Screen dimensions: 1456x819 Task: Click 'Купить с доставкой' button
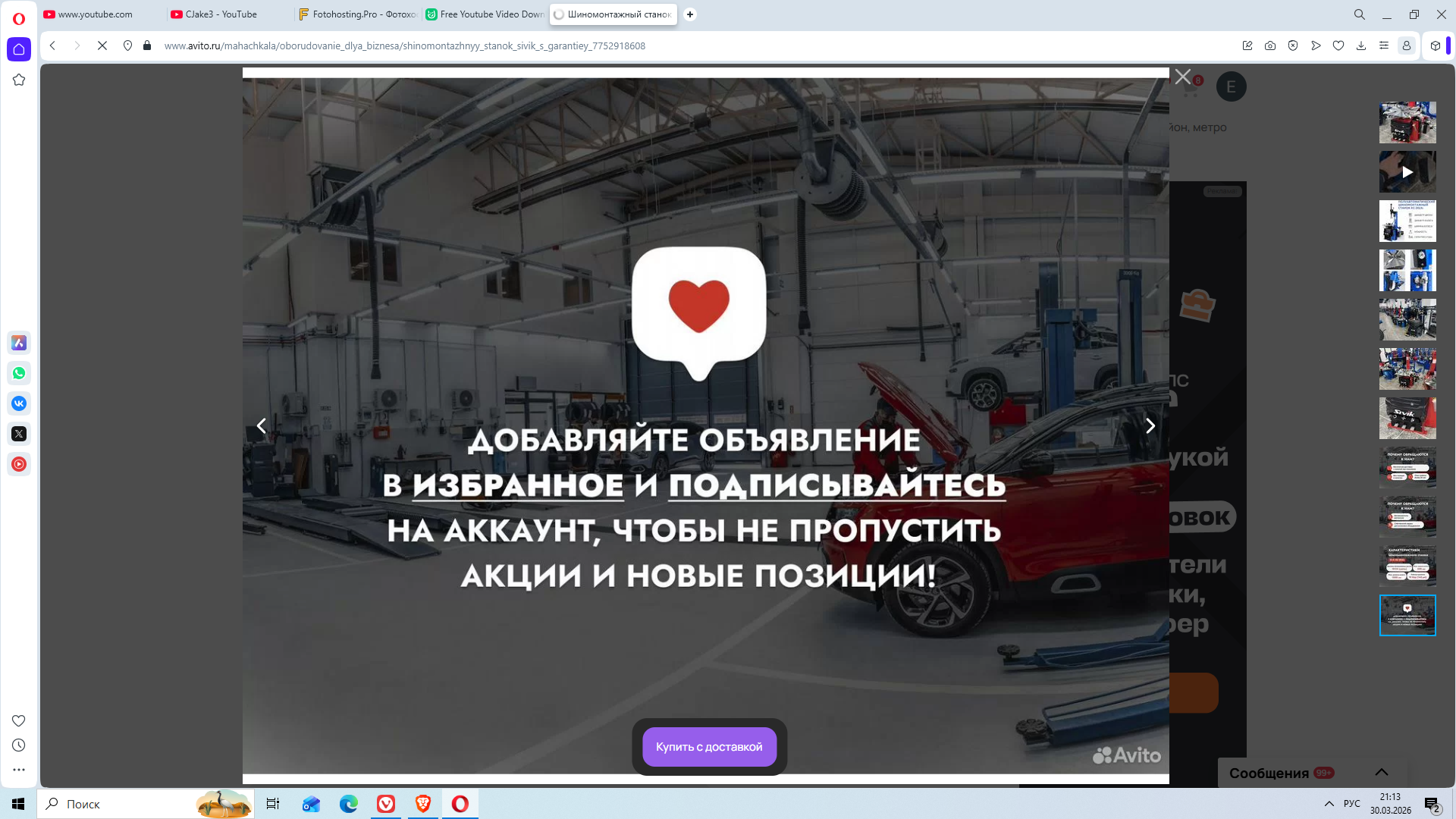pyautogui.click(x=709, y=747)
